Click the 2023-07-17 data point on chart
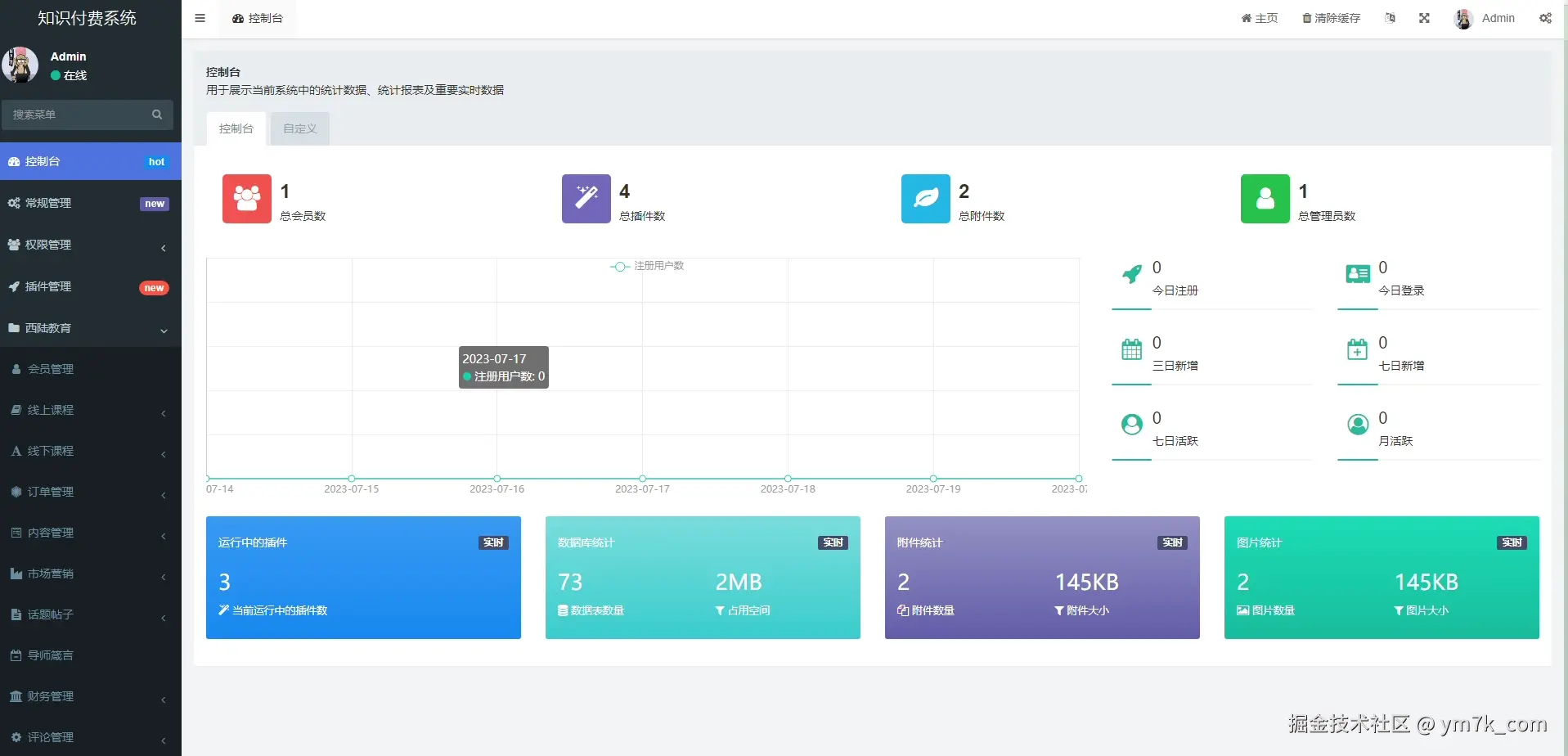Viewport: 1568px width, 756px height. pos(642,479)
